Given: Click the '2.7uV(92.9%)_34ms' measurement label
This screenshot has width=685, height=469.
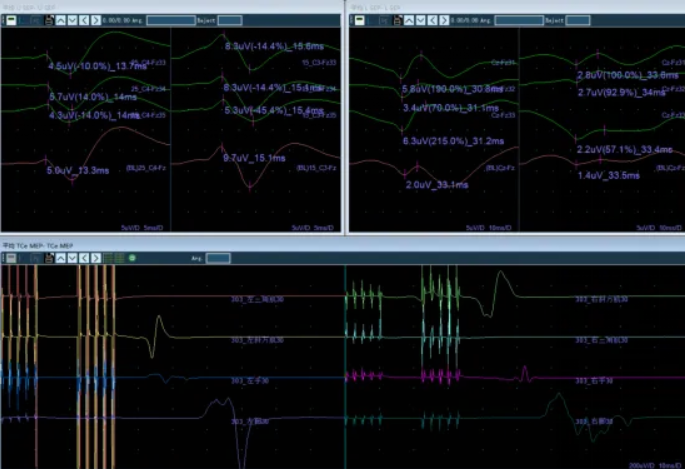Looking at the screenshot, I should (x=621, y=93).
